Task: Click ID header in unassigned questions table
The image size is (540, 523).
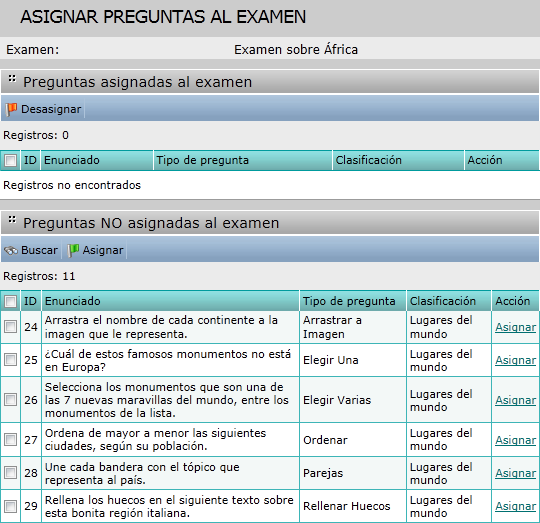Action: (x=30, y=301)
